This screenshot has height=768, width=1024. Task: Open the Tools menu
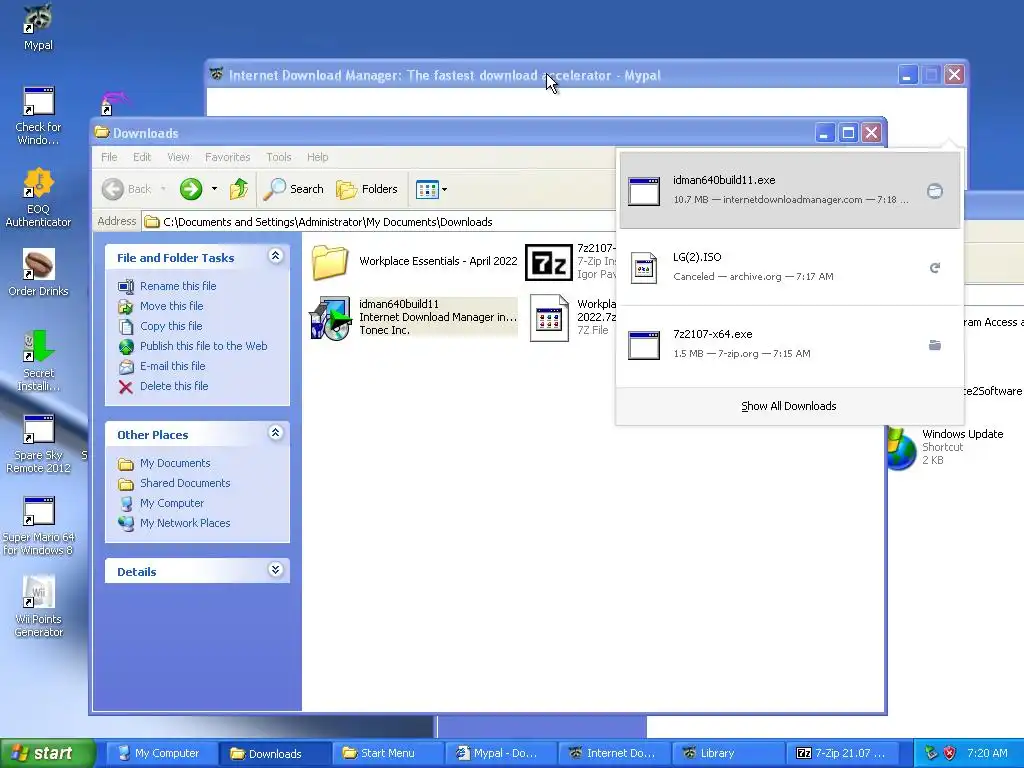click(x=279, y=157)
